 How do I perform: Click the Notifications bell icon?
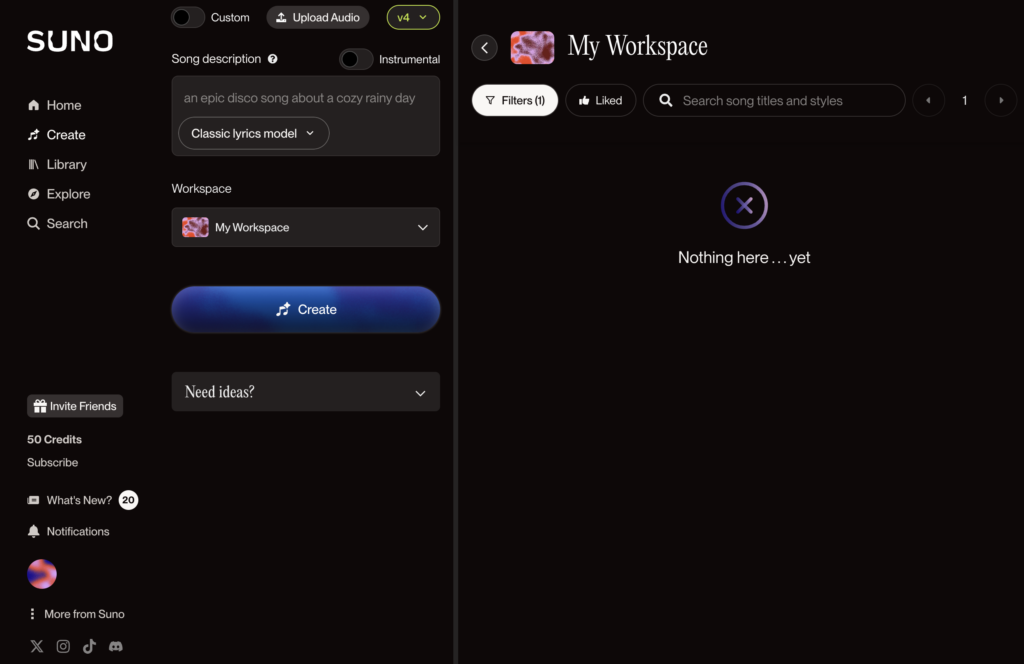click(x=34, y=531)
